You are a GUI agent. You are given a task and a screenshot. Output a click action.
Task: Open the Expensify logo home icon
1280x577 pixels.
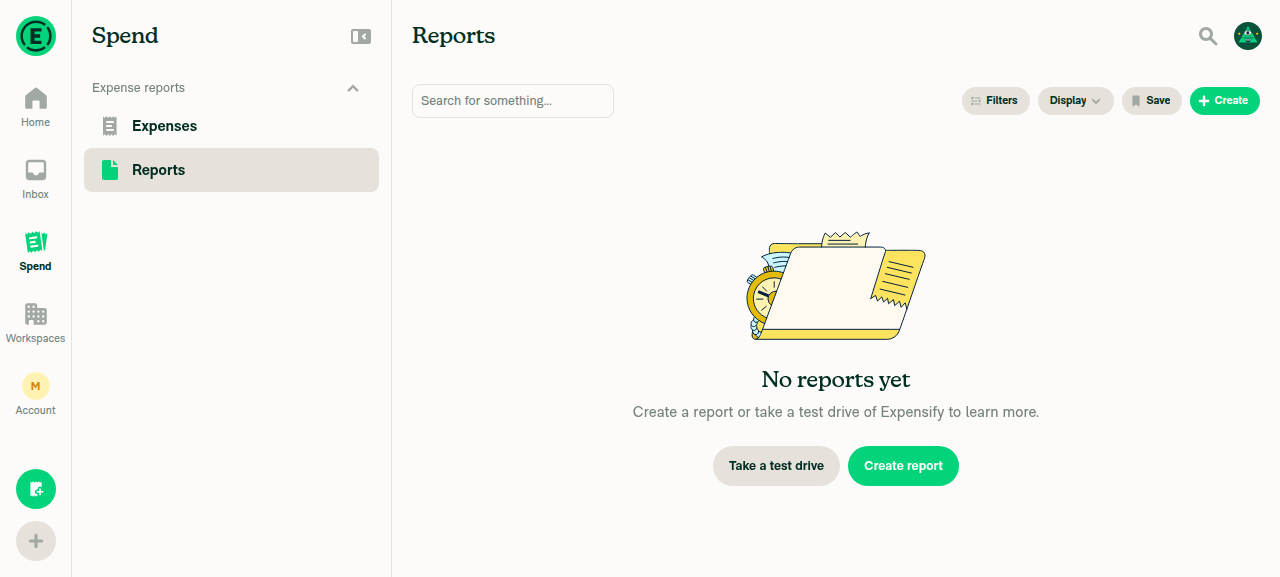[x=36, y=36]
